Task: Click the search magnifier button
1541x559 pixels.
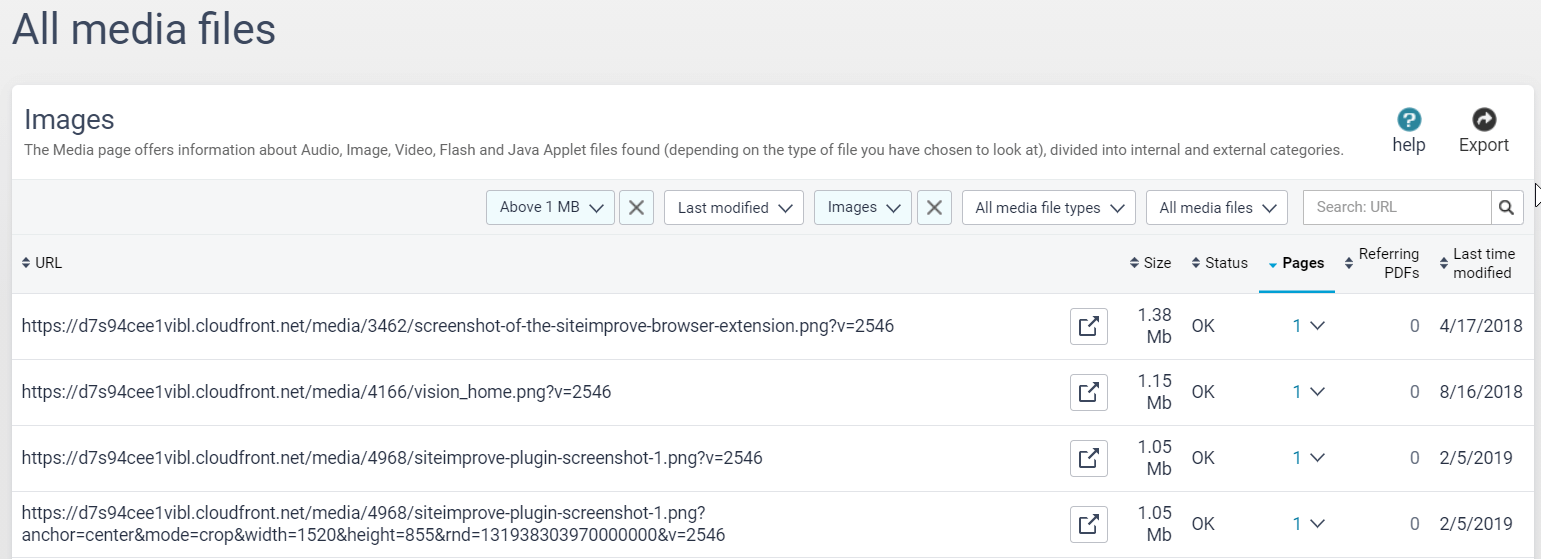Action: 1507,208
